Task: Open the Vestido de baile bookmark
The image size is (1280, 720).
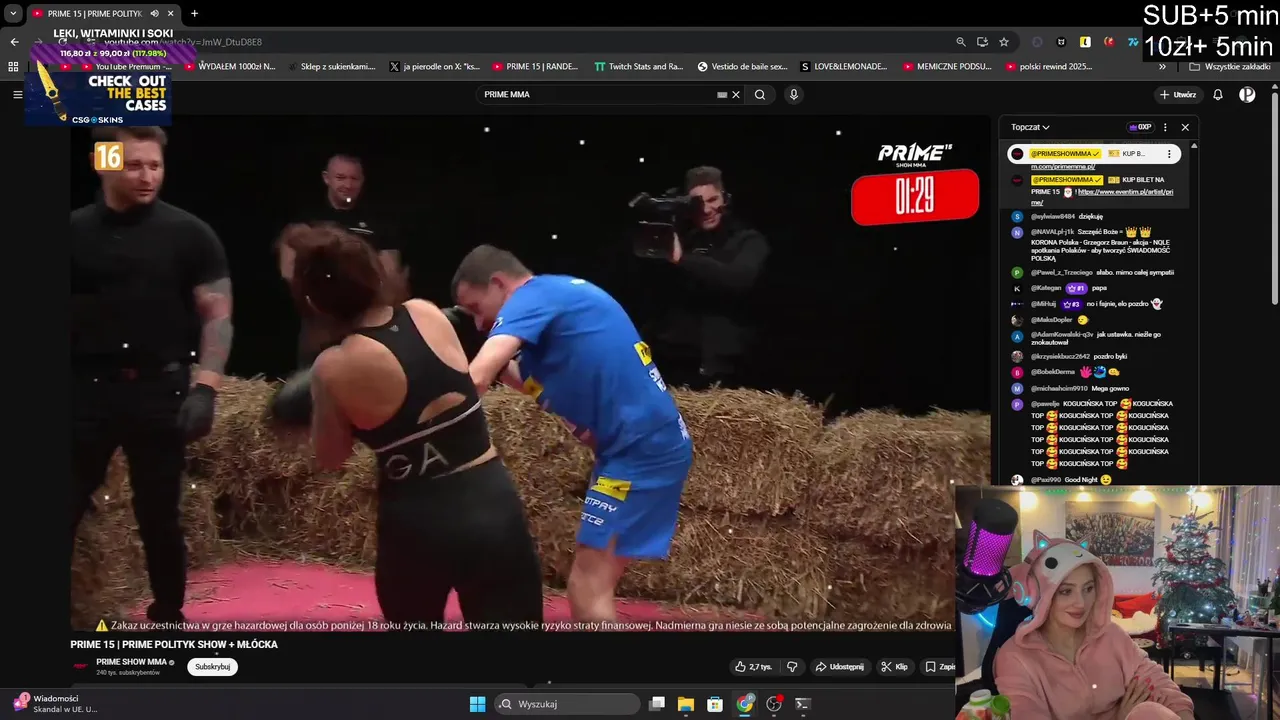Action: (x=743, y=67)
